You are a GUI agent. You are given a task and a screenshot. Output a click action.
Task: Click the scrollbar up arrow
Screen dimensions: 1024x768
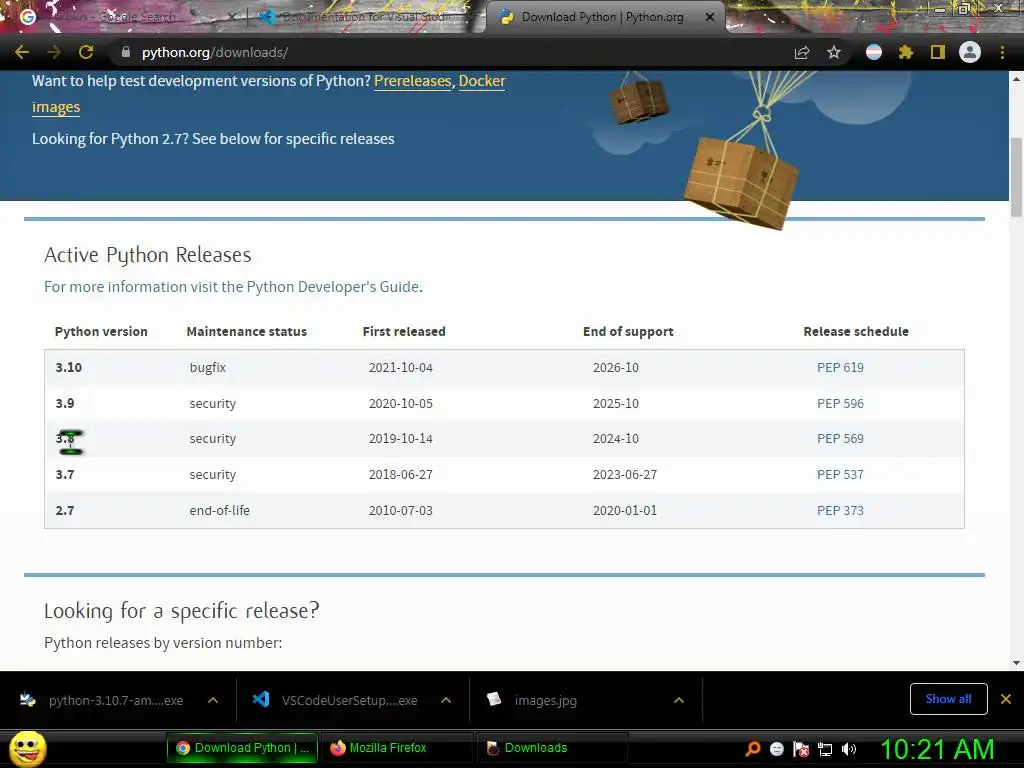pos(1016,78)
